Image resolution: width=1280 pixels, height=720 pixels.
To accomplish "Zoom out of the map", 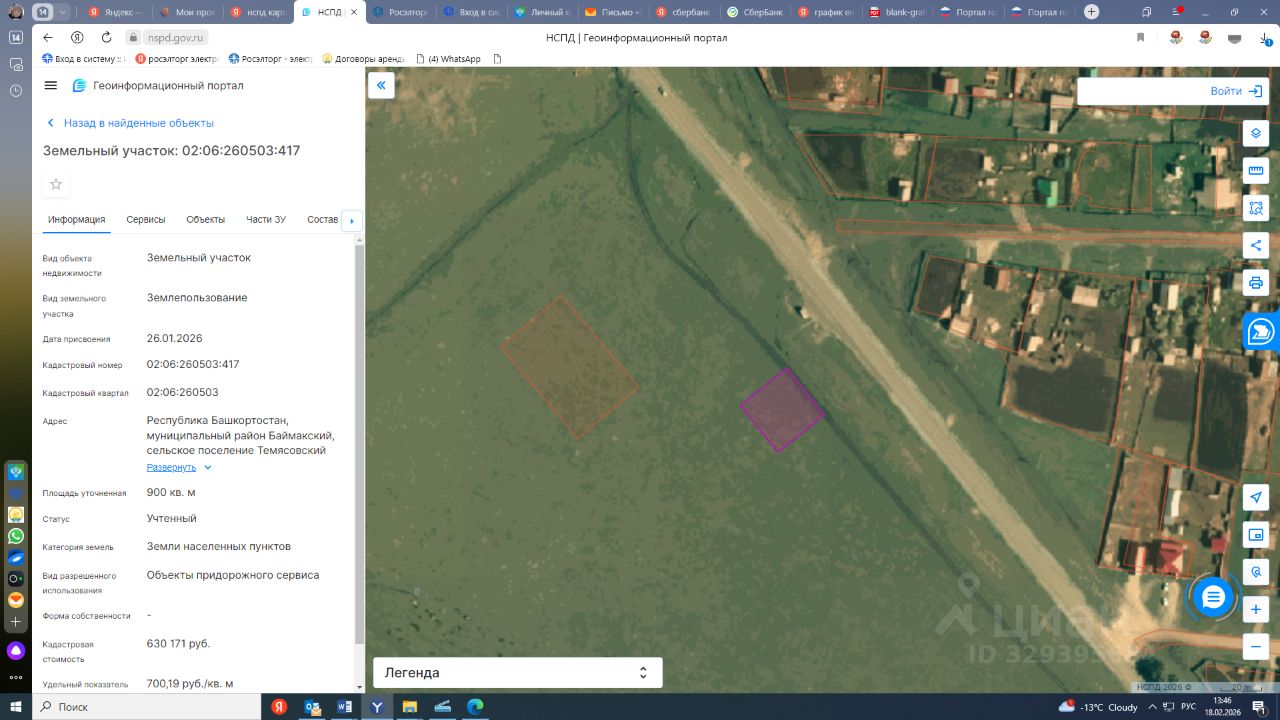I will (x=1256, y=647).
